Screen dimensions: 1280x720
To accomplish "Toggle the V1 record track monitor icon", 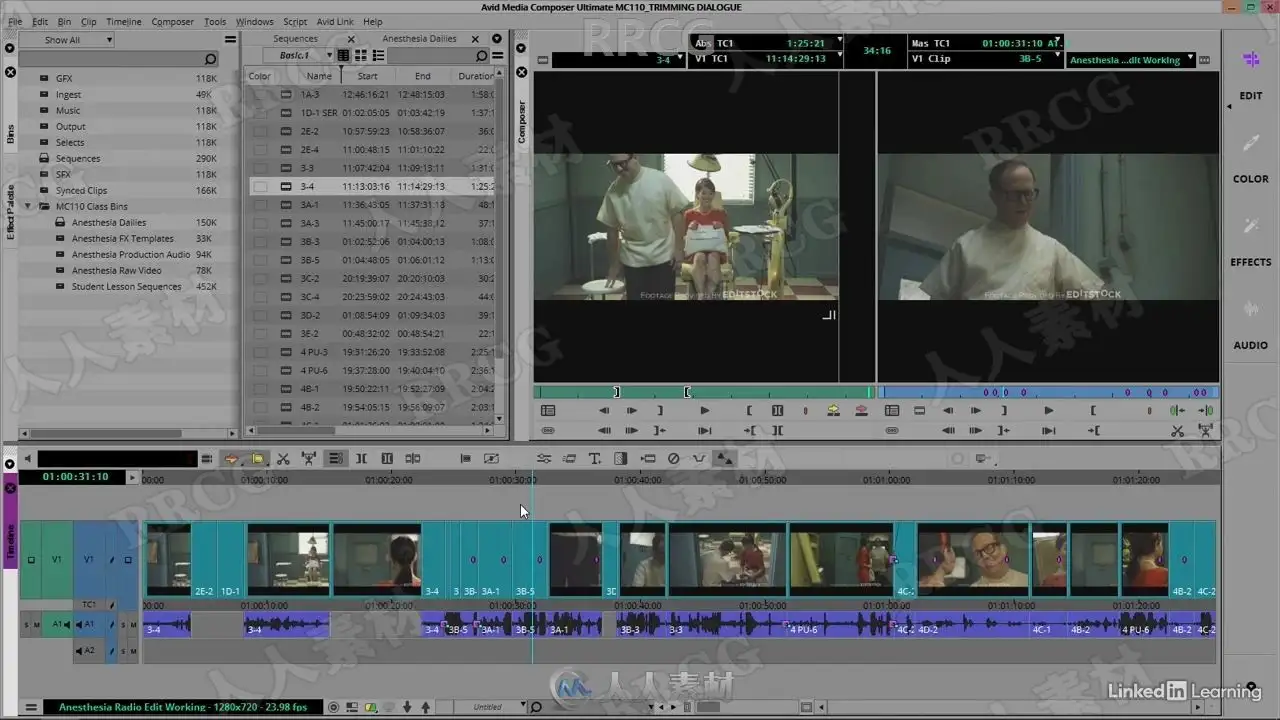I will [x=128, y=560].
